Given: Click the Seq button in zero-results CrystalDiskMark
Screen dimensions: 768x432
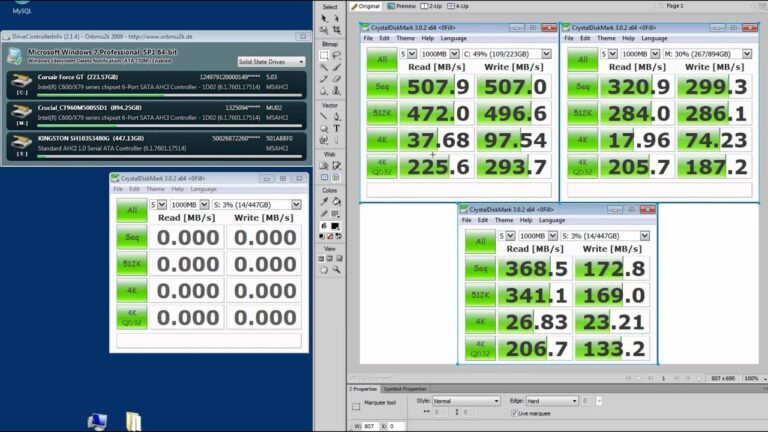Looking at the screenshot, I should pos(132,237).
